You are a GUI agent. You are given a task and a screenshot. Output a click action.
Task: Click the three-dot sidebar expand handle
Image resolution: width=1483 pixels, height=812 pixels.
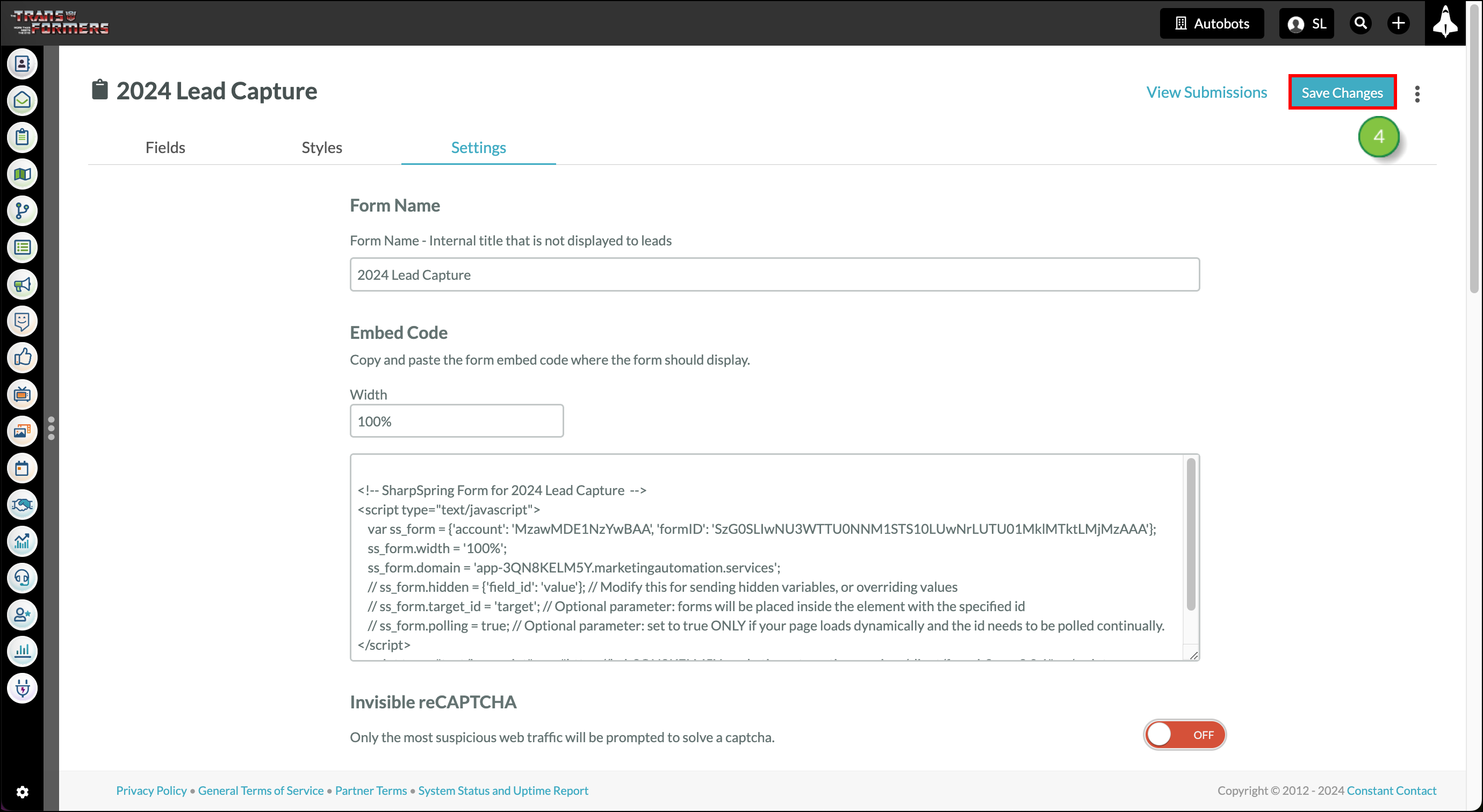tap(51, 429)
